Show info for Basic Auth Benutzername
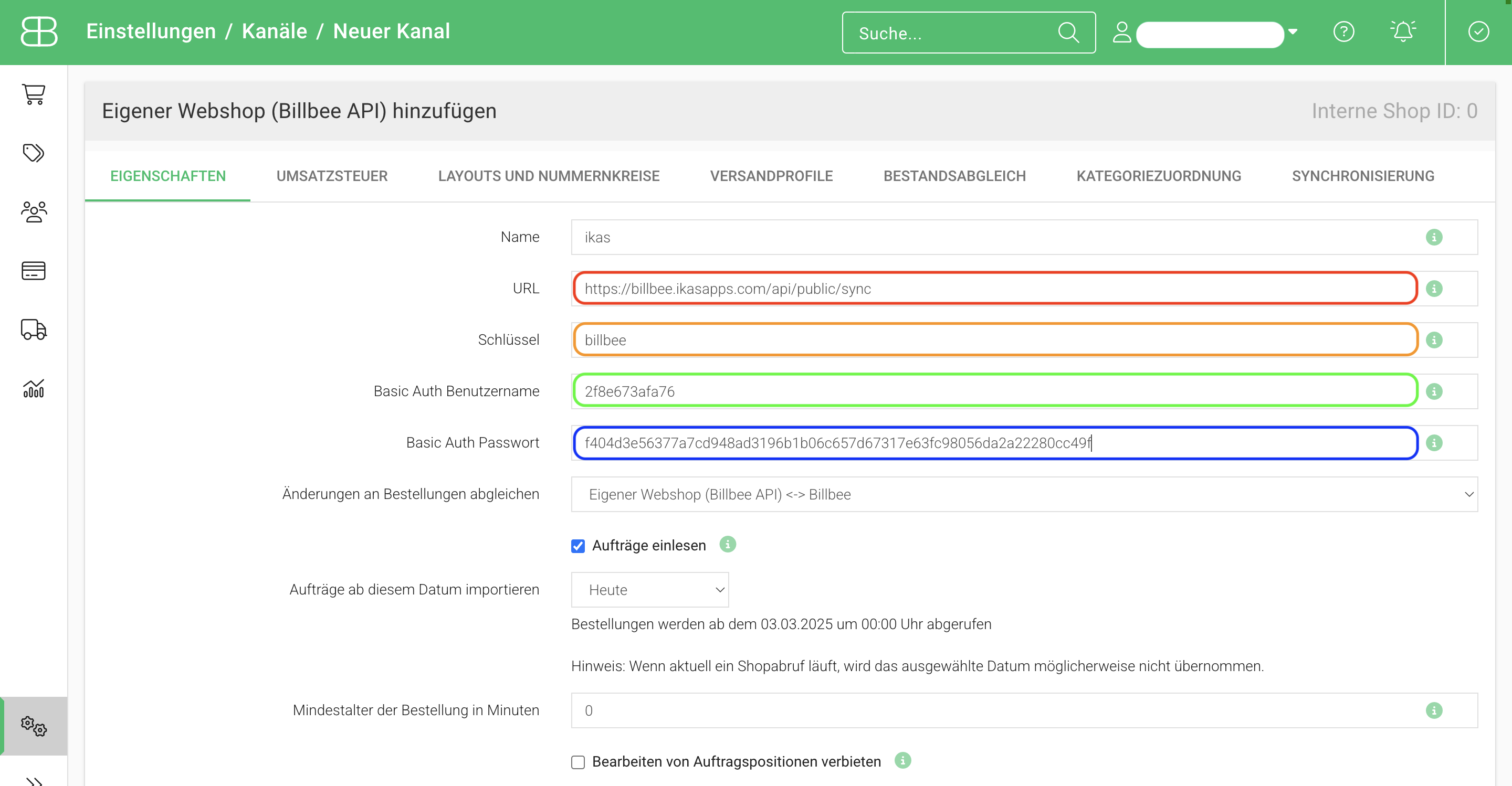Screen dimensions: 1512x786 pos(1434,391)
